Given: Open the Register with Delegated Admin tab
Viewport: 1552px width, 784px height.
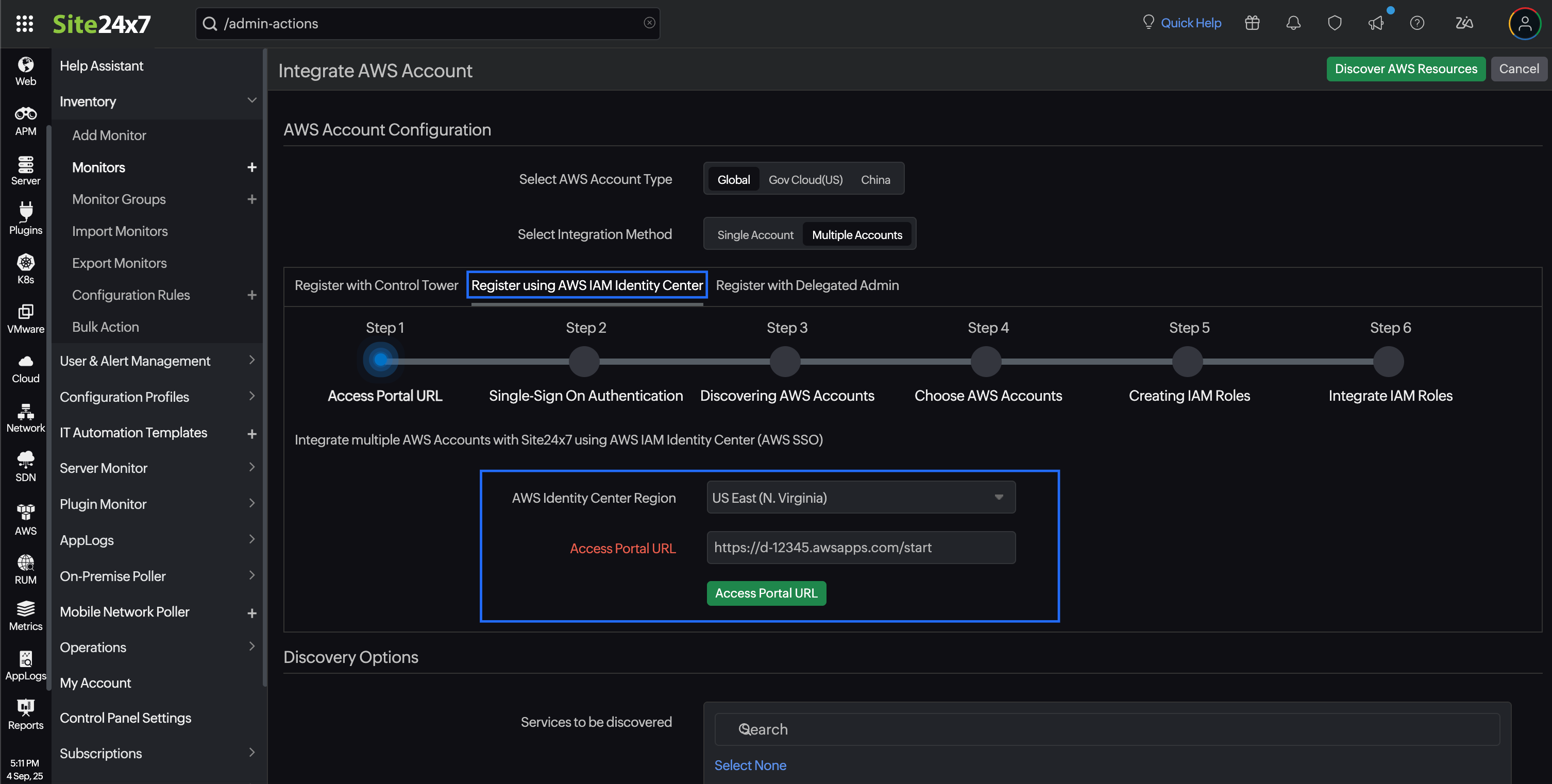Looking at the screenshot, I should click(x=807, y=285).
